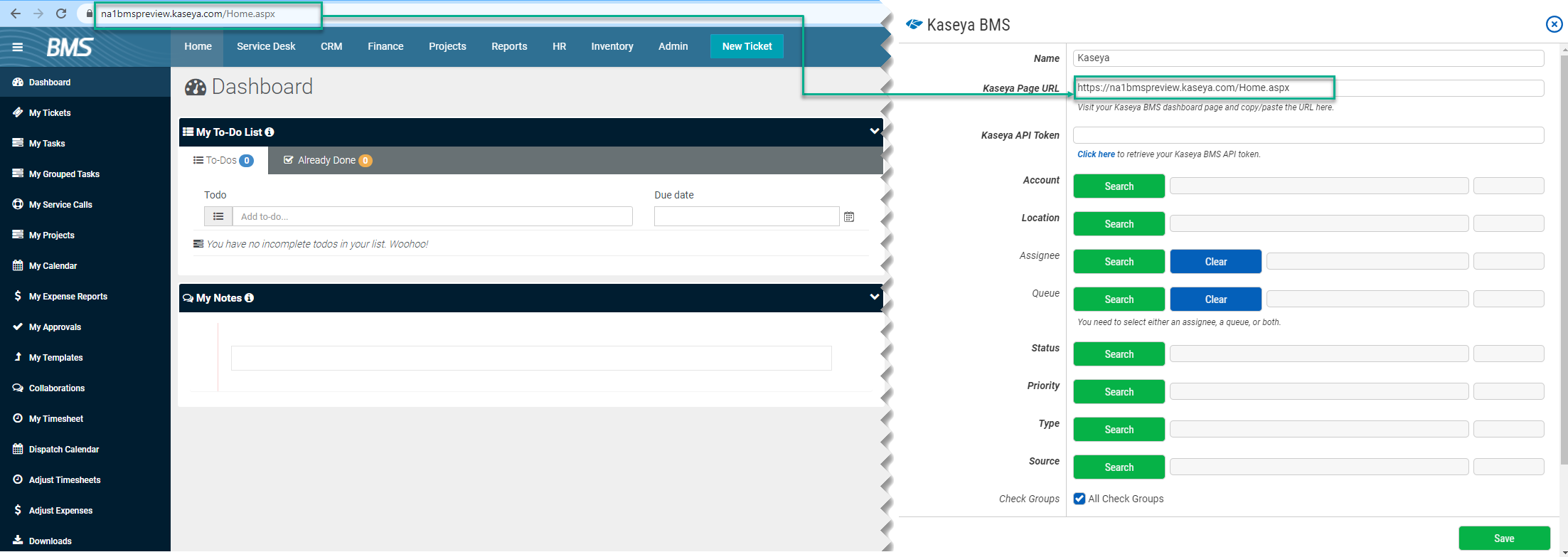Focus the Kaseya Page URL field
This screenshot has width=1568, height=557.
pyautogui.click(x=1308, y=88)
